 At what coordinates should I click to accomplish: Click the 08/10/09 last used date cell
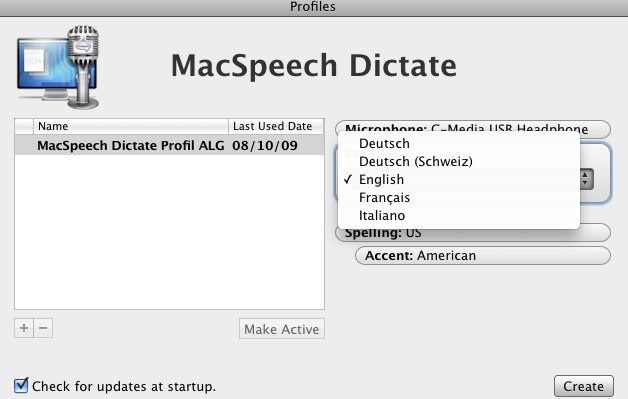(265, 145)
